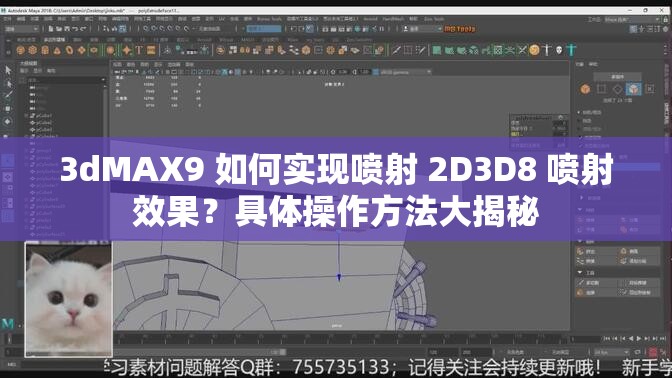Switch to the MASH shelf tab

click(248, 40)
